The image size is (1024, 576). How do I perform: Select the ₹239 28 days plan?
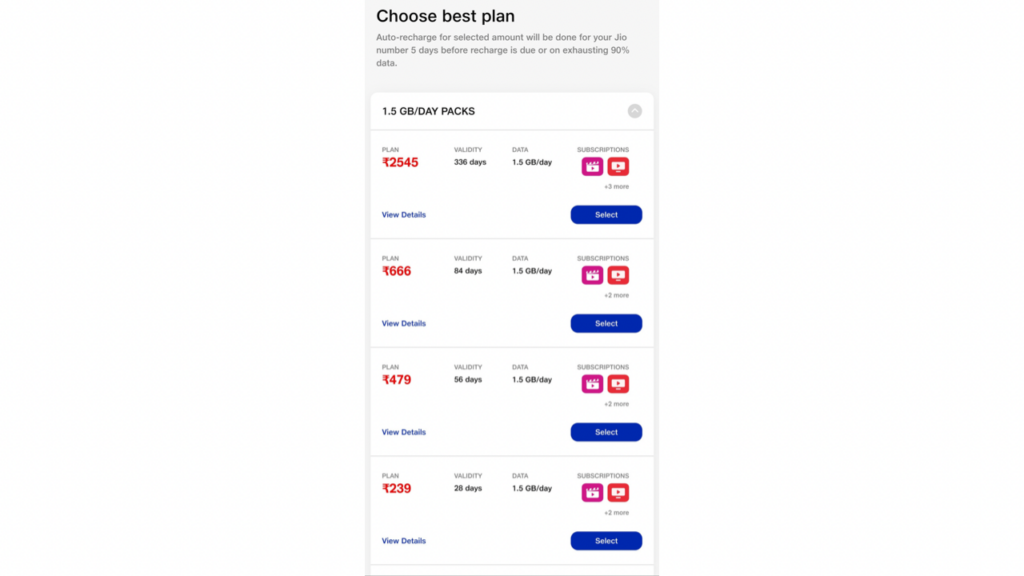pos(606,541)
